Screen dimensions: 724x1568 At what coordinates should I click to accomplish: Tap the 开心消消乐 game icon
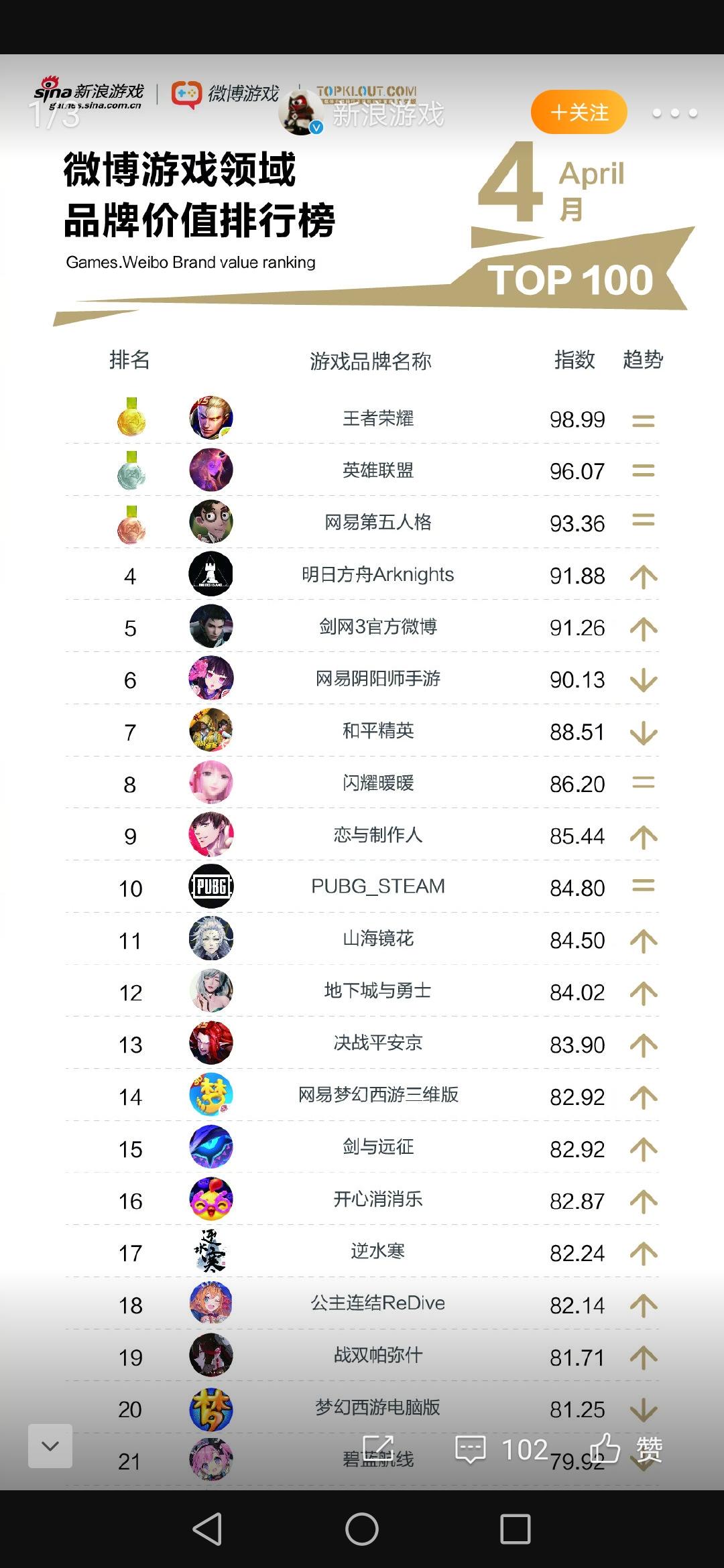211,1199
